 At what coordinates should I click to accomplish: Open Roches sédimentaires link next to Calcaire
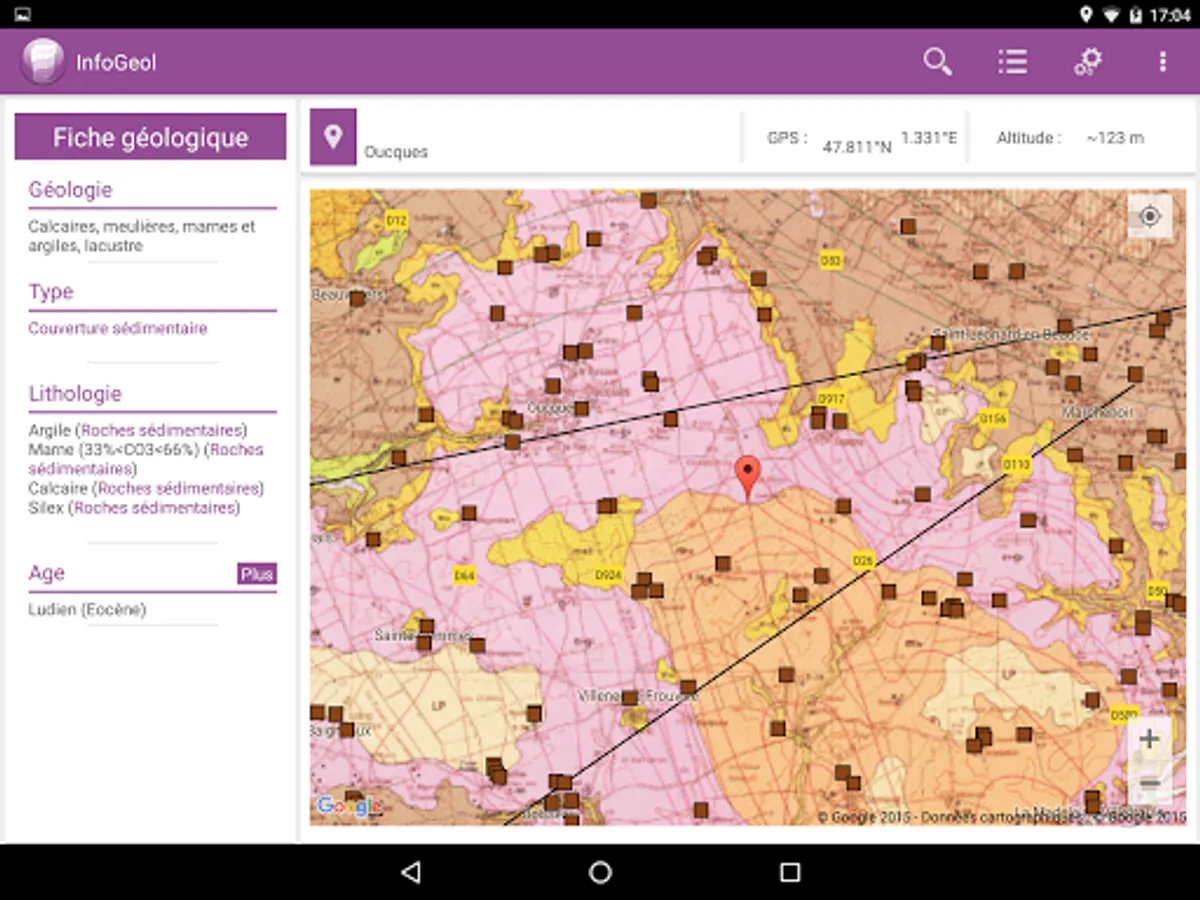(178, 488)
